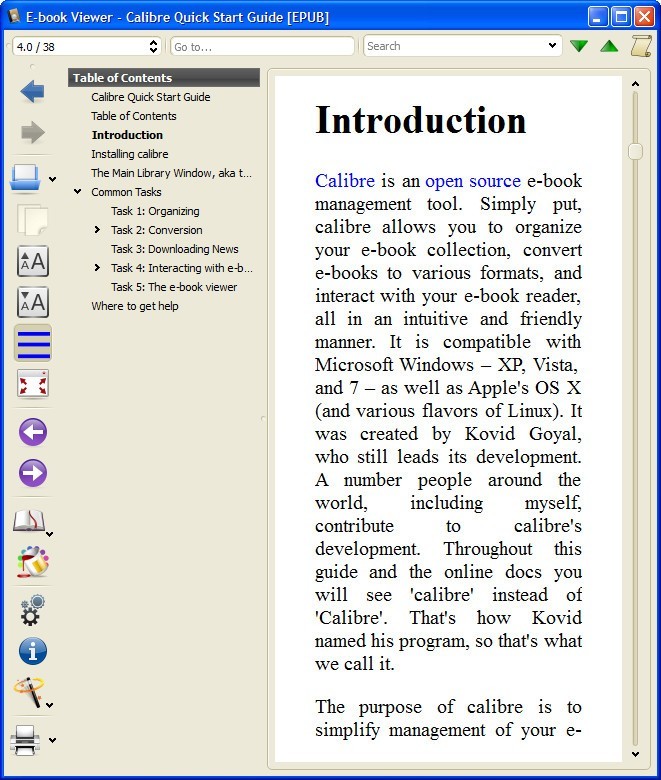Go to previous page with purple left arrow
This screenshot has width=661, height=780.
coord(33,432)
